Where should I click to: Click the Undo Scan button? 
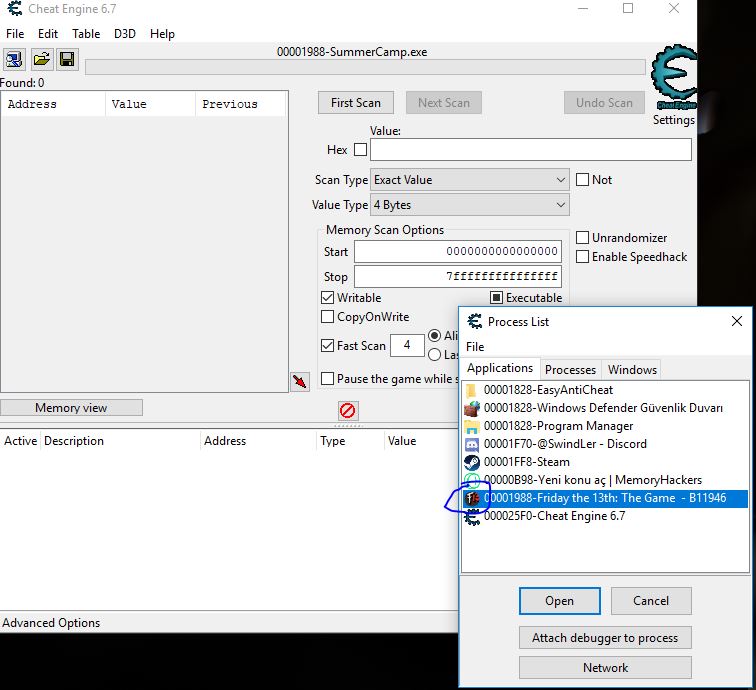coord(604,103)
